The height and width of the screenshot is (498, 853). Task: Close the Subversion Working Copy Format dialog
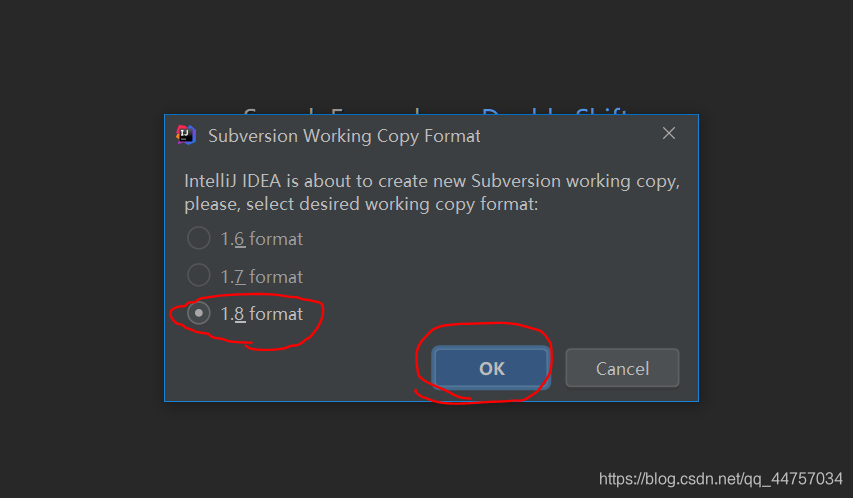pos(669,134)
